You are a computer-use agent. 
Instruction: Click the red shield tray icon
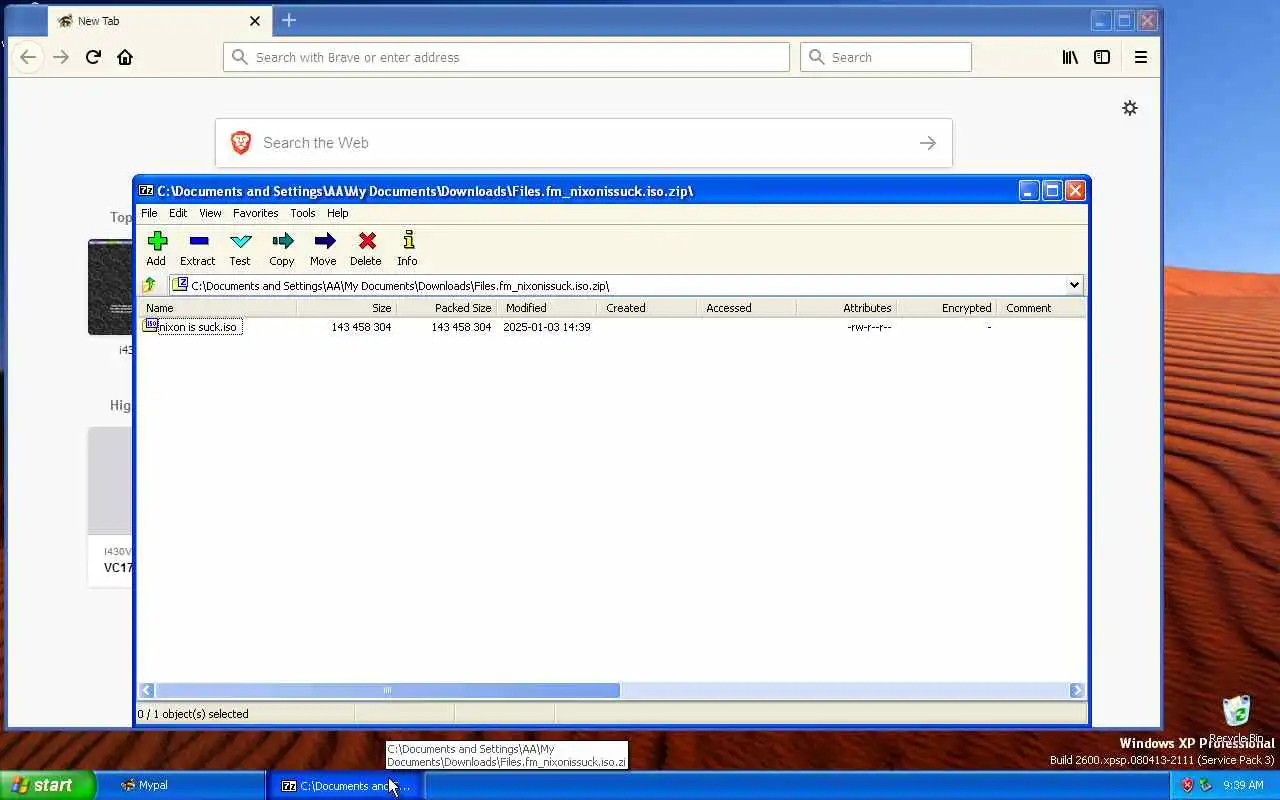1187,785
